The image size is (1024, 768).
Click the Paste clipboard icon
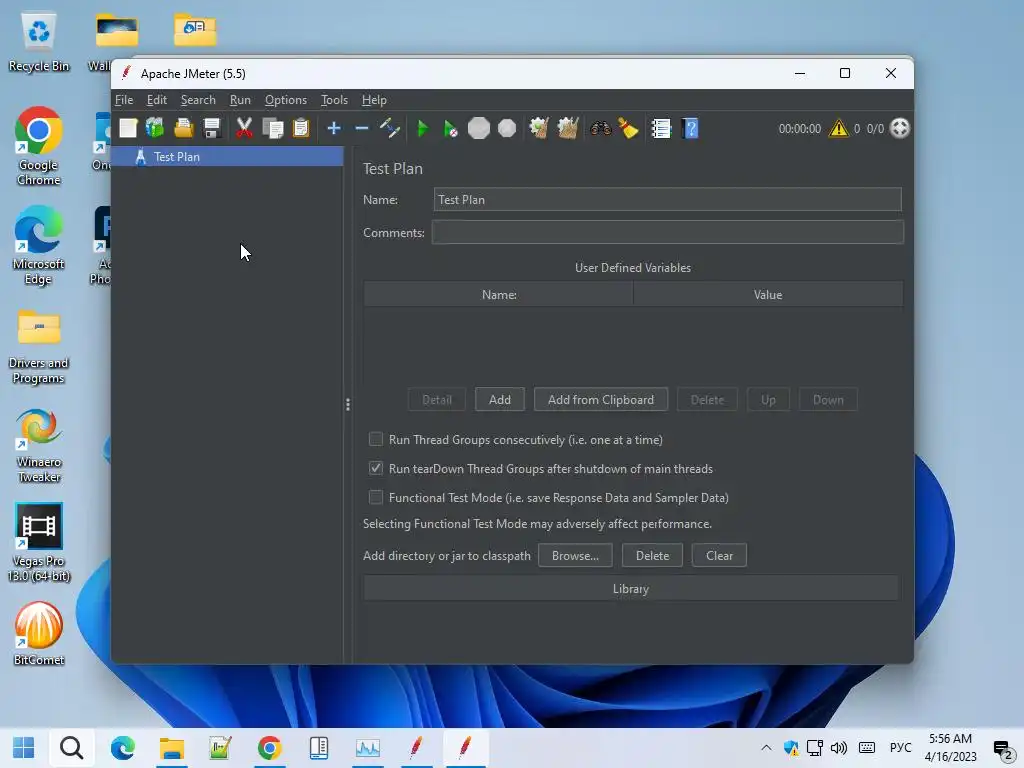click(300, 128)
